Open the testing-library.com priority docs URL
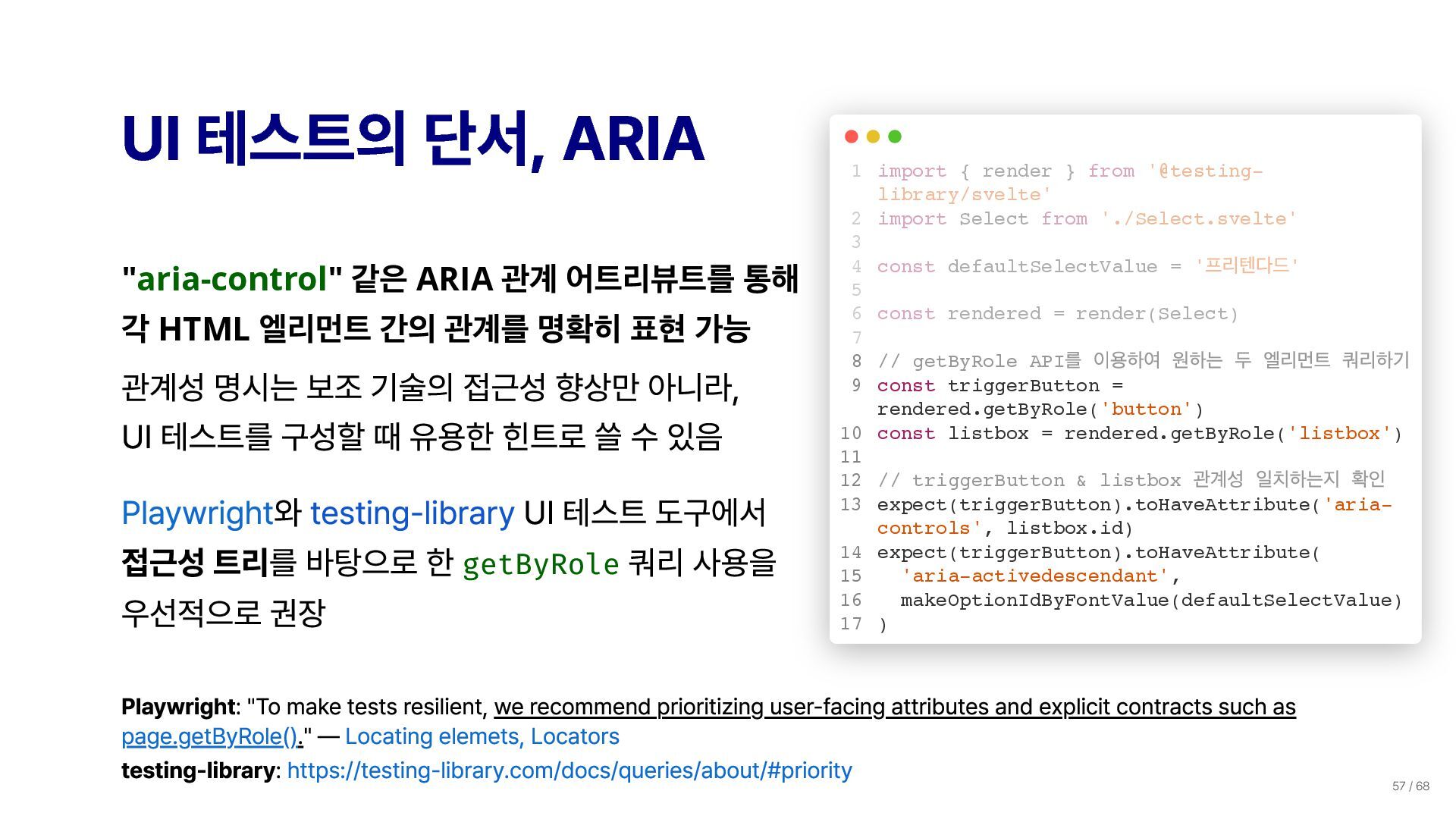The height and width of the screenshot is (819, 1456). pyautogui.click(x=570, y=770)
